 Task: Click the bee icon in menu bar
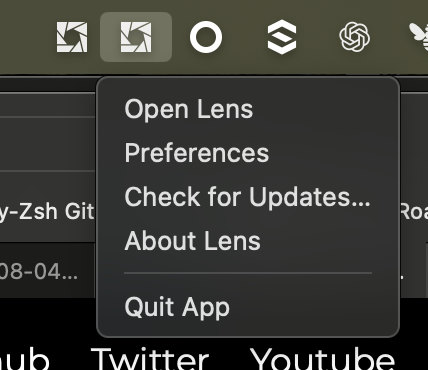click(x=419, y=37)
